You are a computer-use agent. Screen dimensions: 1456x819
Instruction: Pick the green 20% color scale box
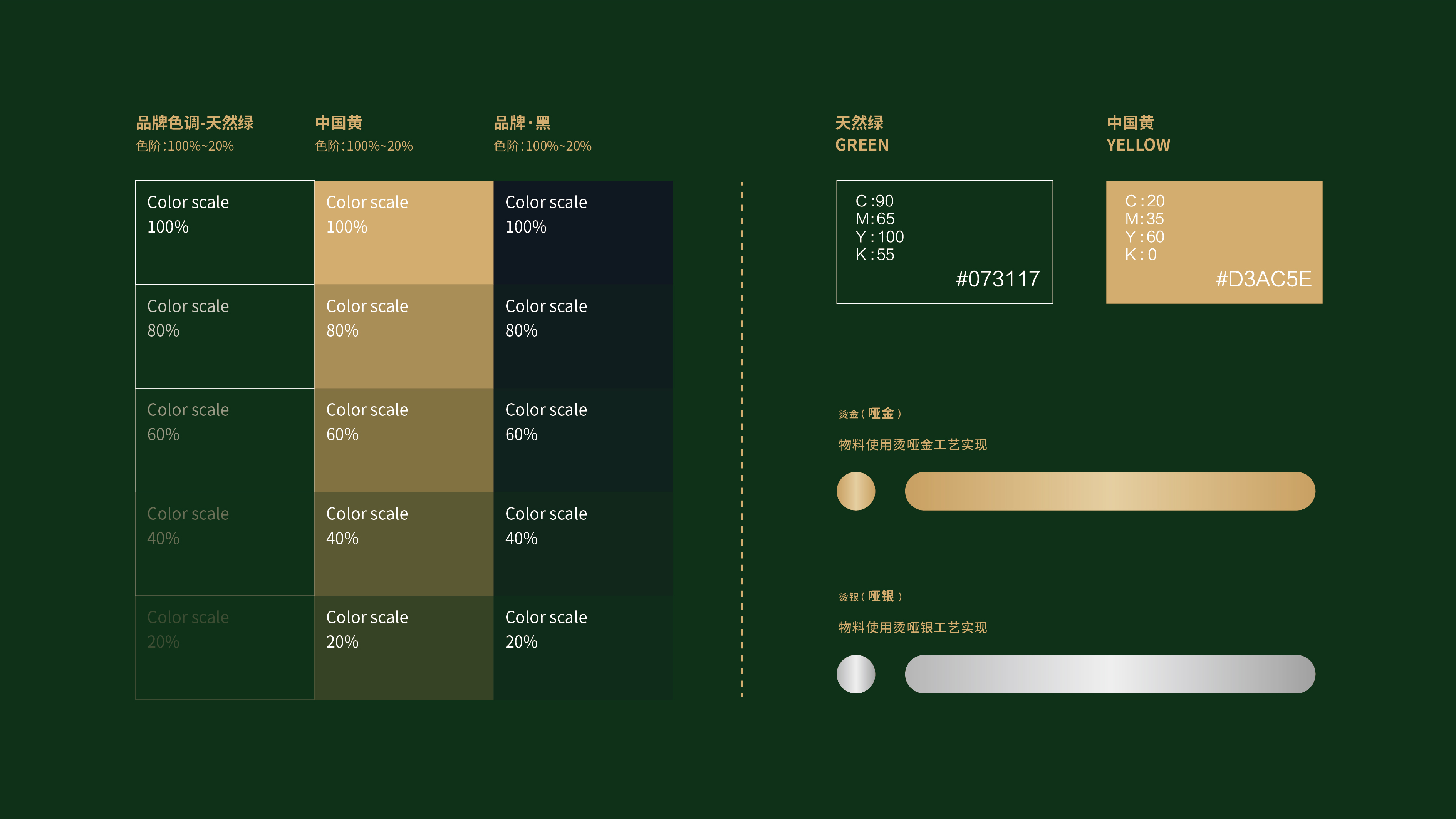pos(225,648)
